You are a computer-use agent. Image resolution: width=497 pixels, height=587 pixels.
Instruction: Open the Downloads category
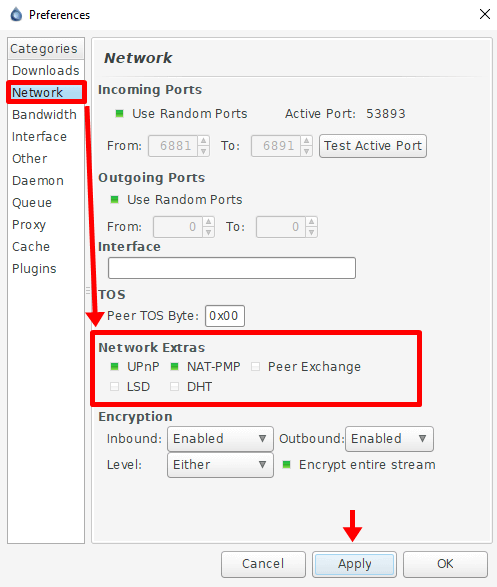(46, 70)
